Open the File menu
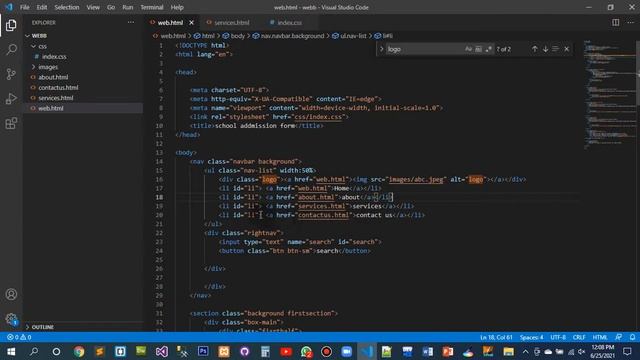 pyautogui.click(x=24, y=7)
